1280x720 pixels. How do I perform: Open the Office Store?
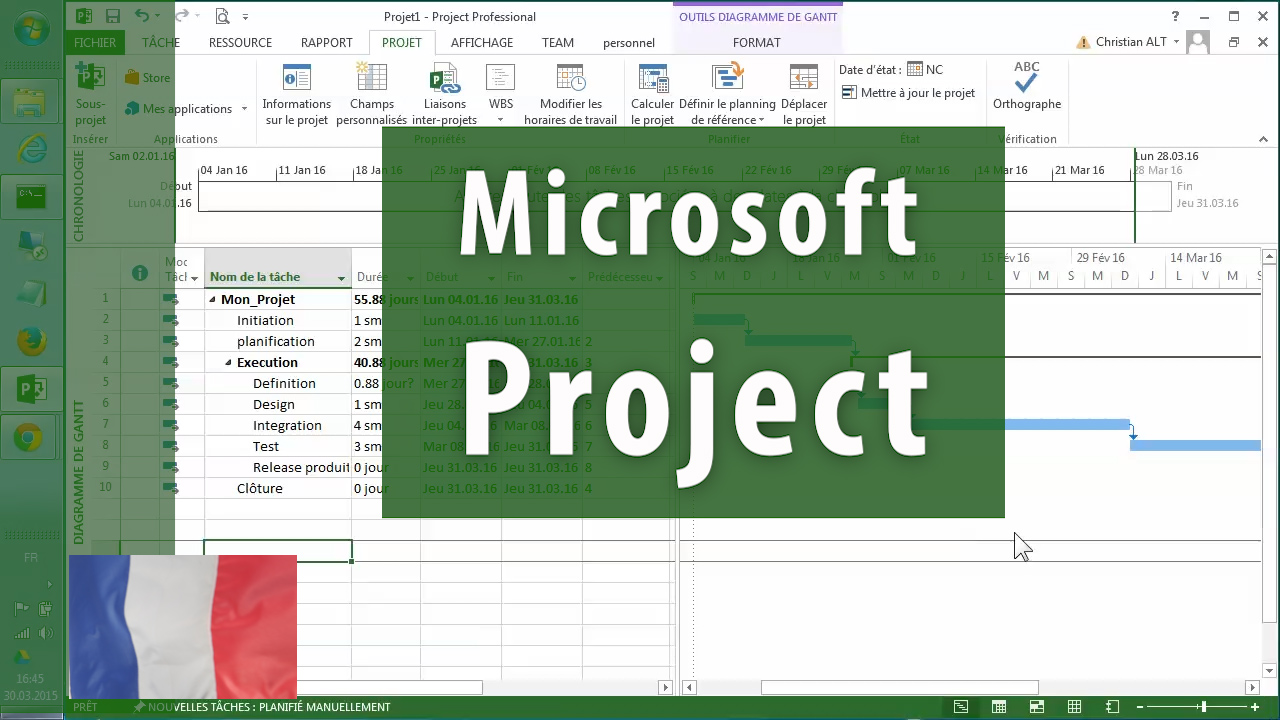147,77
